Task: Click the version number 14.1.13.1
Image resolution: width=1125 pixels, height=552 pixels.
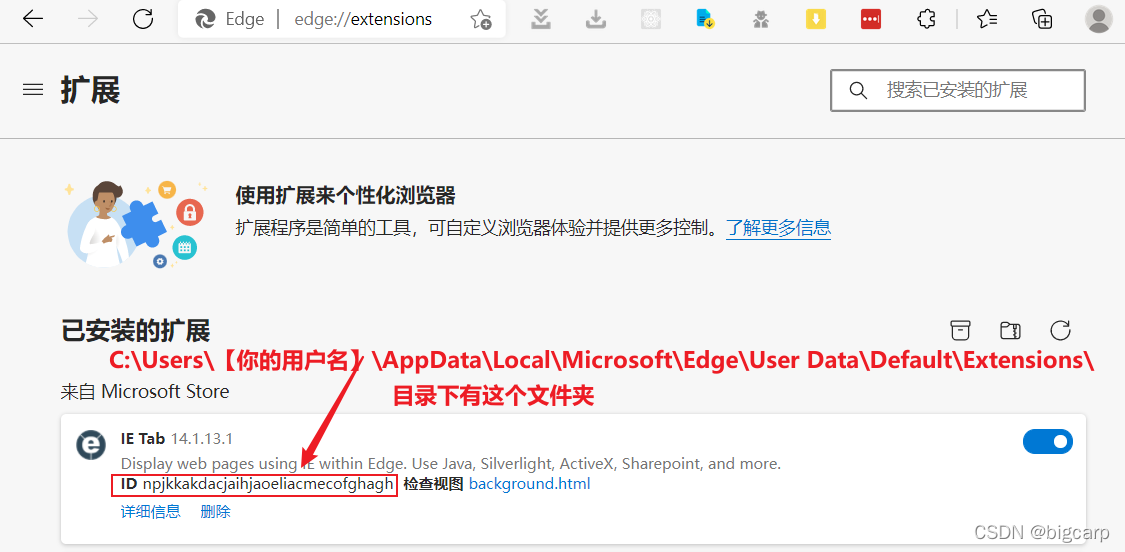Action: click(202, 439)
